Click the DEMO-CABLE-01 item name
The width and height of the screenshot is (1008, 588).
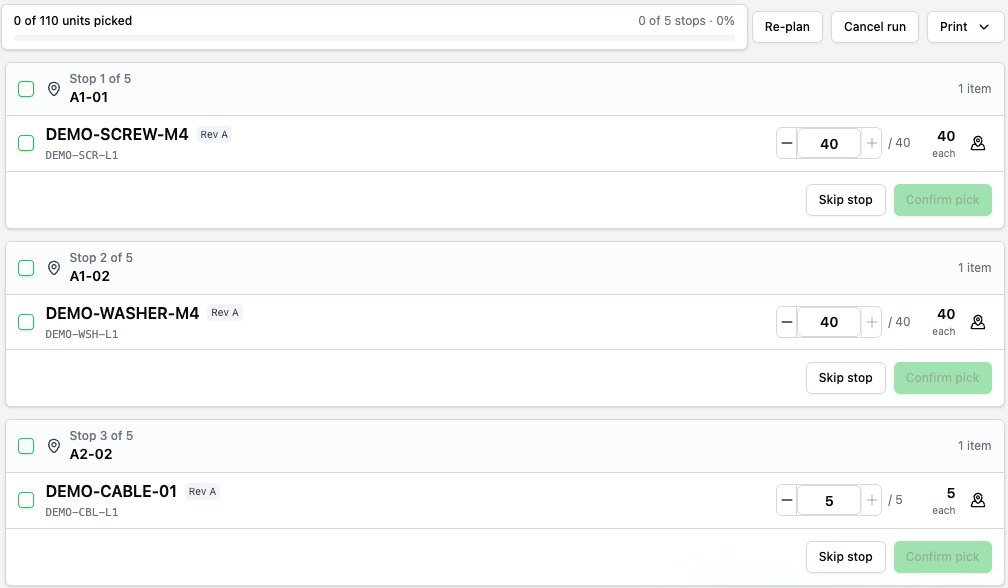111,491
